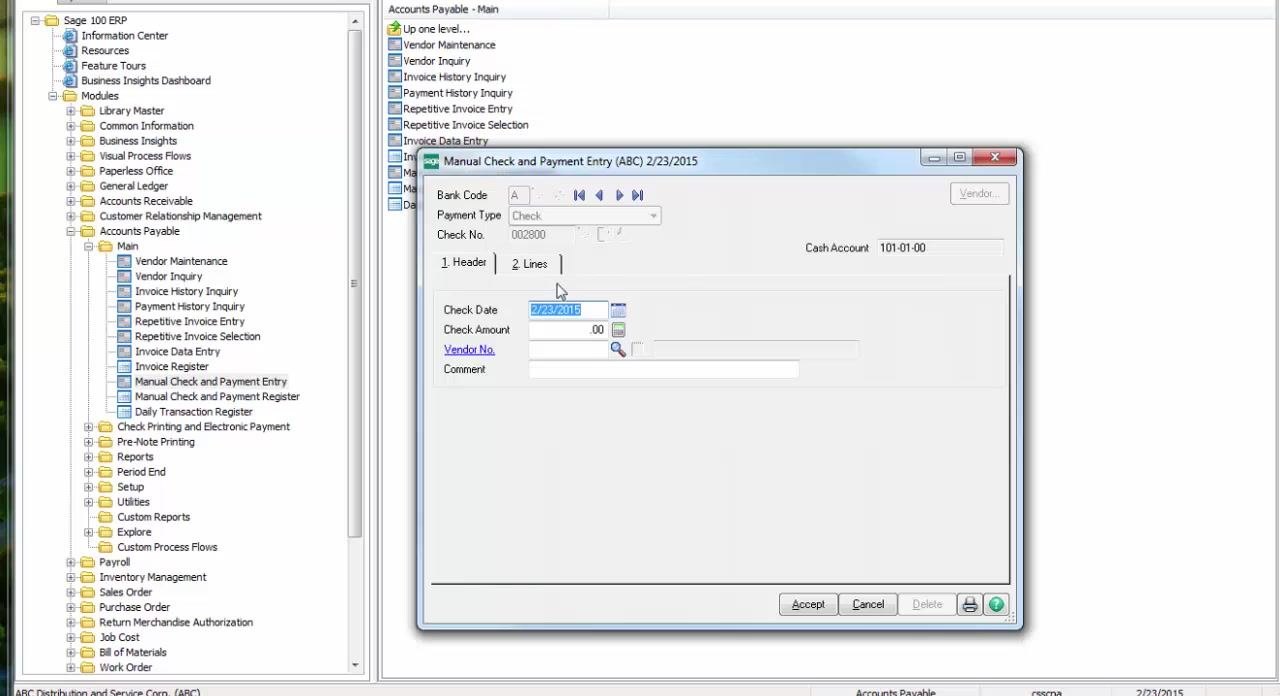1280x696 pixels.
Task: Expand the Library Master module
Action: click(x=71, y=111)
